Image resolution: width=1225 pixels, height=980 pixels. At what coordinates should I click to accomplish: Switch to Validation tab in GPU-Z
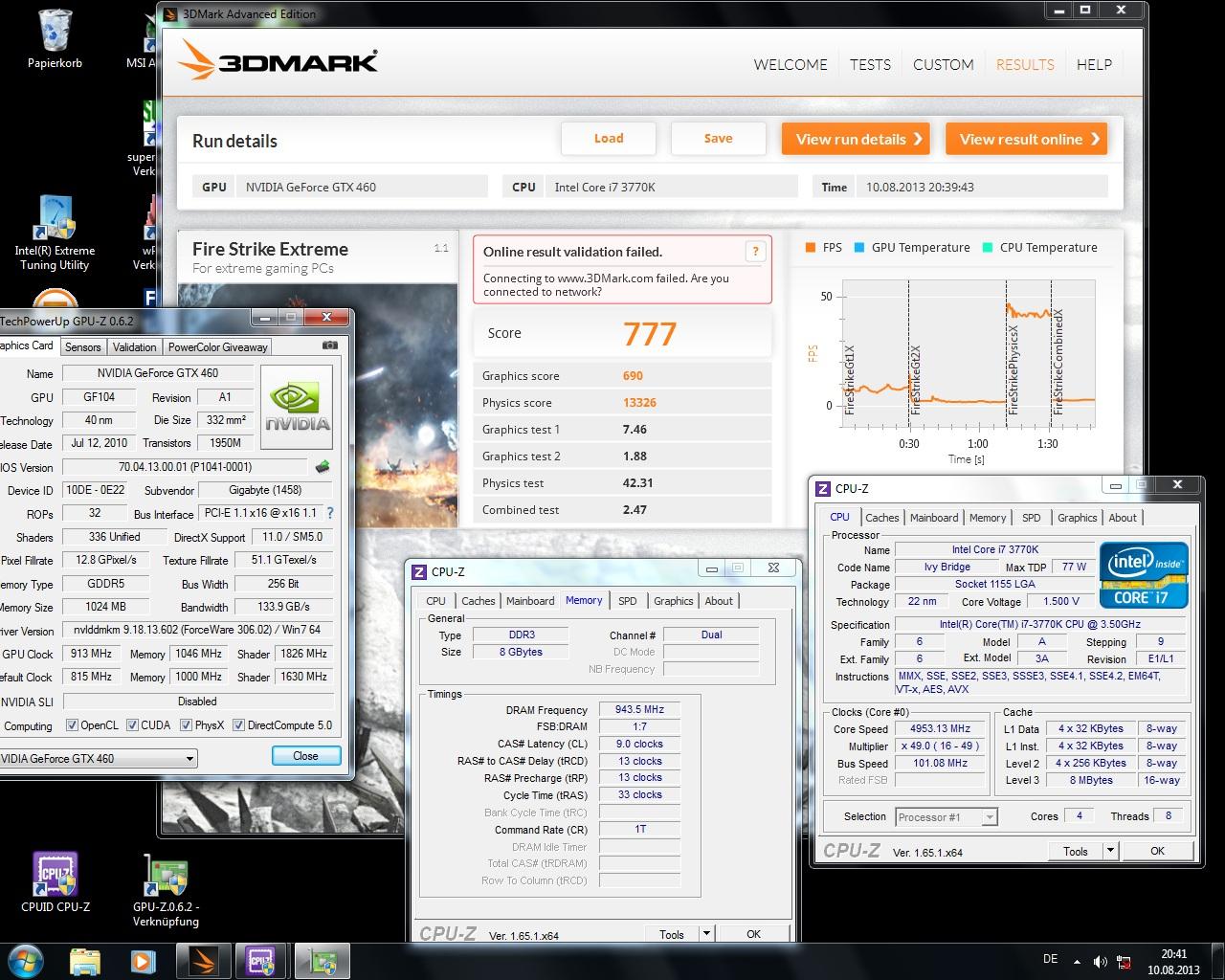coord(134,347)
